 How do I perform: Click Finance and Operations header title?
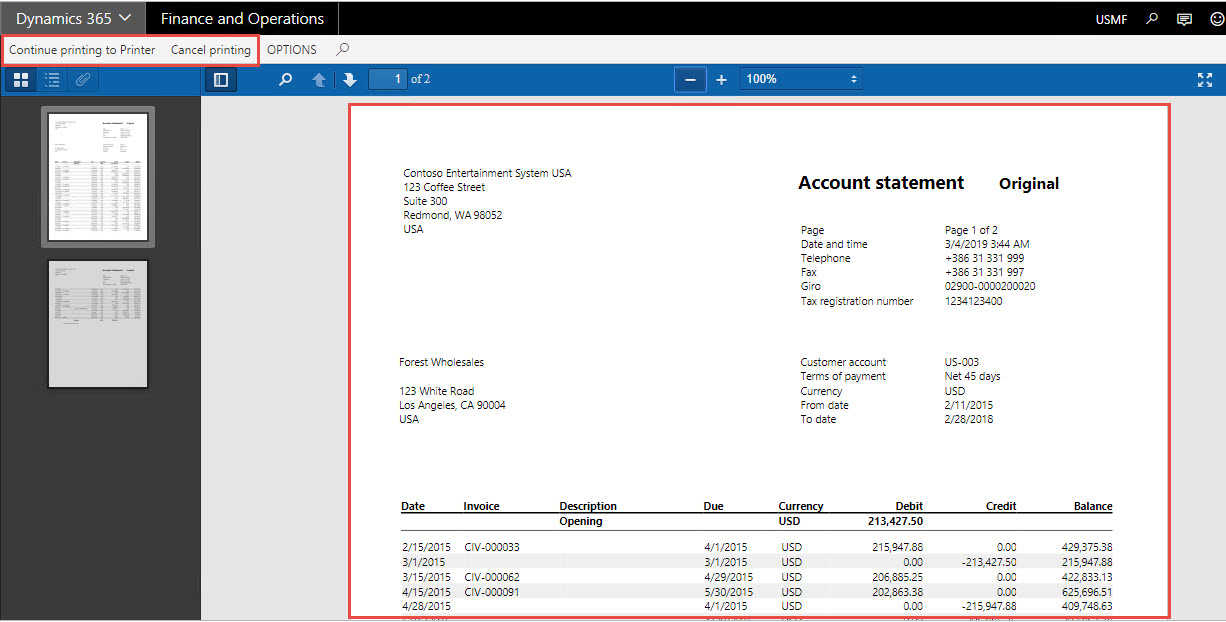click(x=242, y=18)
